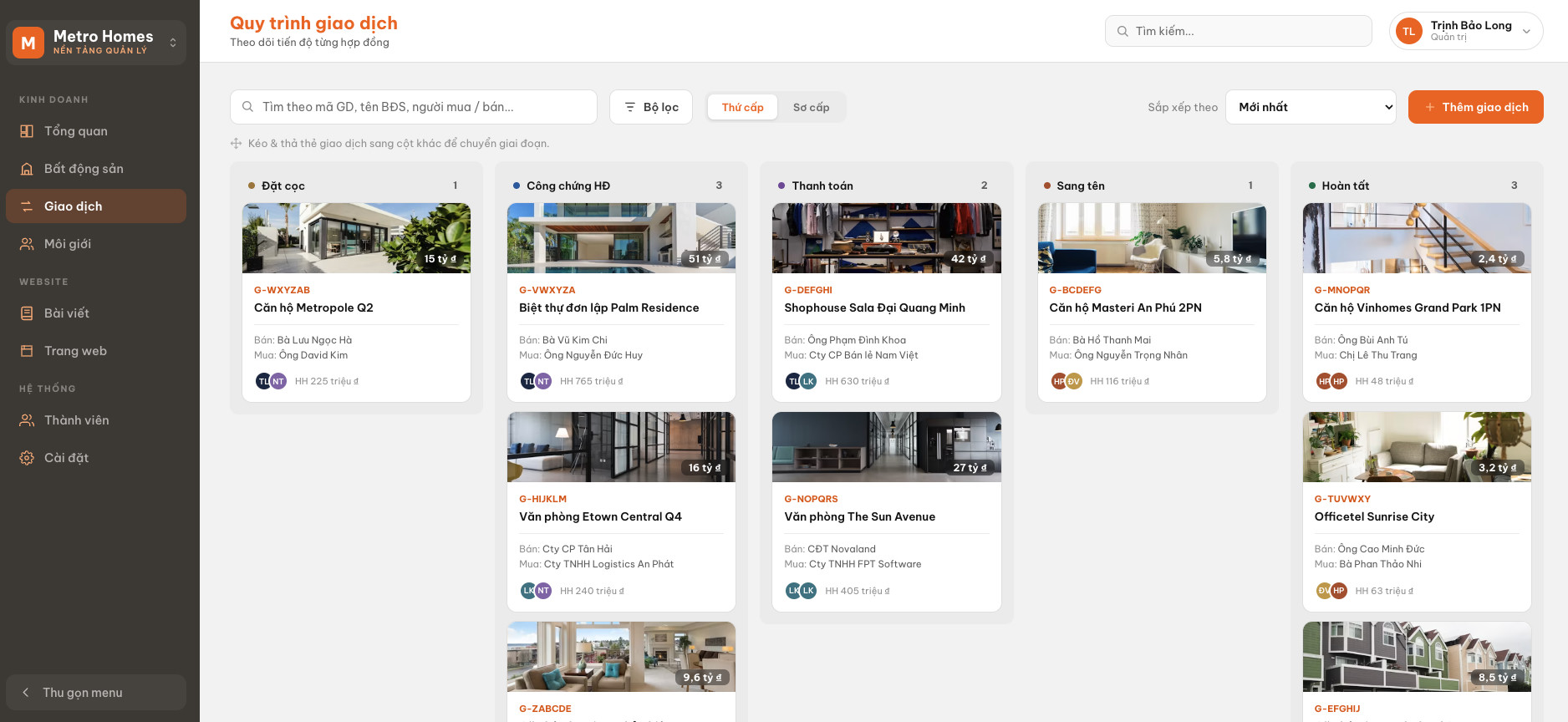Click the NT avatar on the Metropole Q2 card

point(278,381)
